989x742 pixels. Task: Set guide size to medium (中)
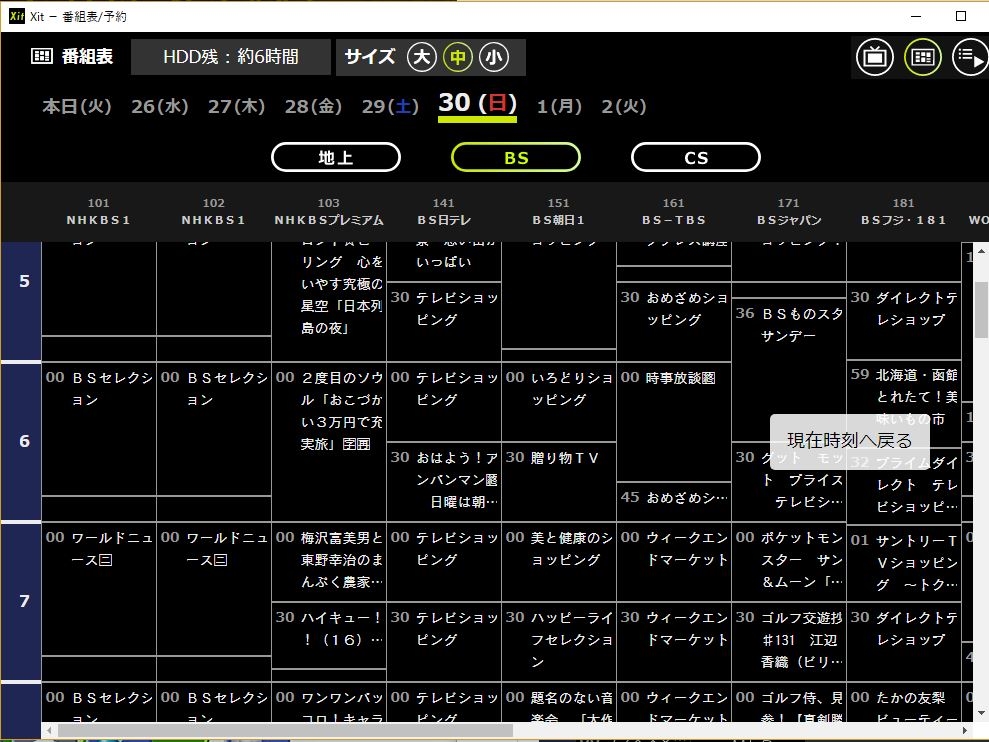458,58
